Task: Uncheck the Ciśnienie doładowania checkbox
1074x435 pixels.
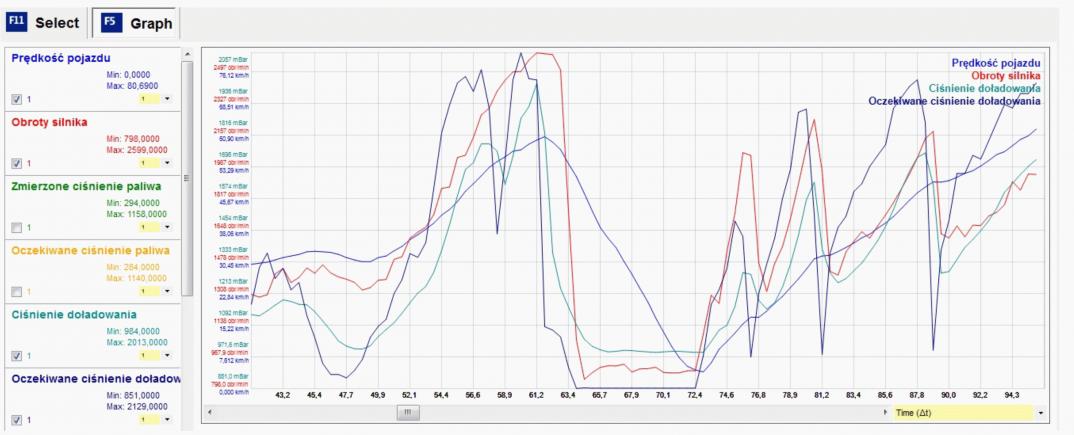Action: coord(16,356)
